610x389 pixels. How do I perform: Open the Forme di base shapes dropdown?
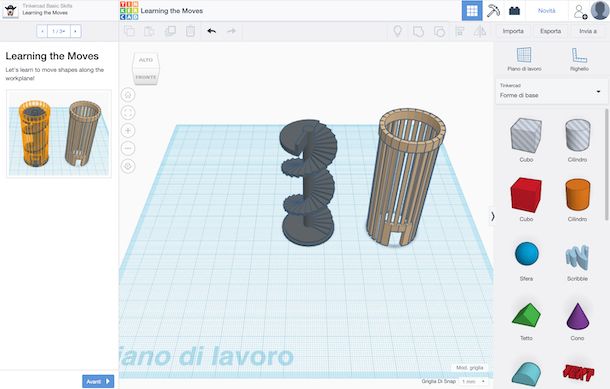(551, 91)
